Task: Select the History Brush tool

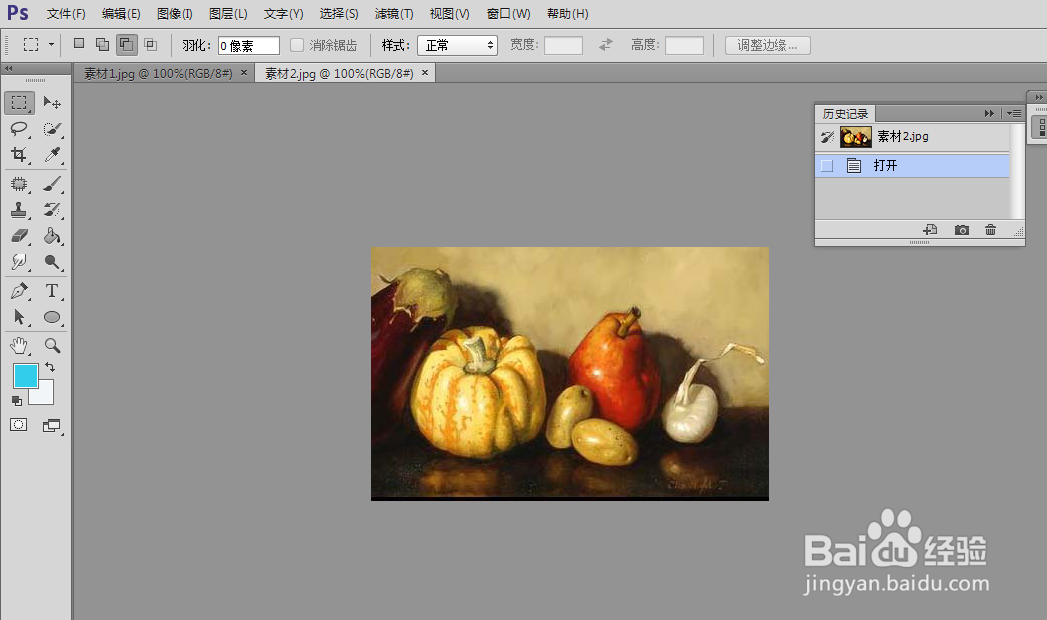Action: [52, 210]
